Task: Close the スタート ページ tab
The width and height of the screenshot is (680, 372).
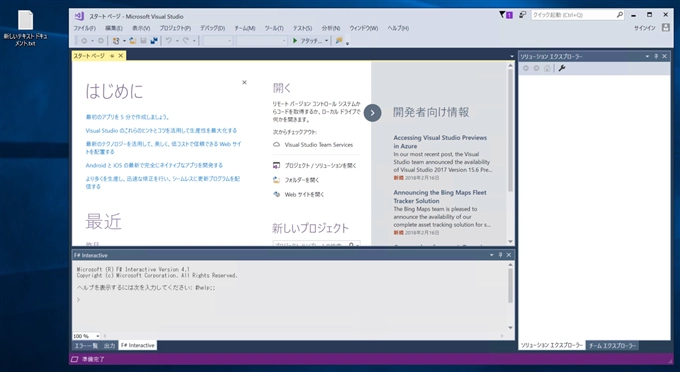Action: pyautogui.click(x=121, y=56)
